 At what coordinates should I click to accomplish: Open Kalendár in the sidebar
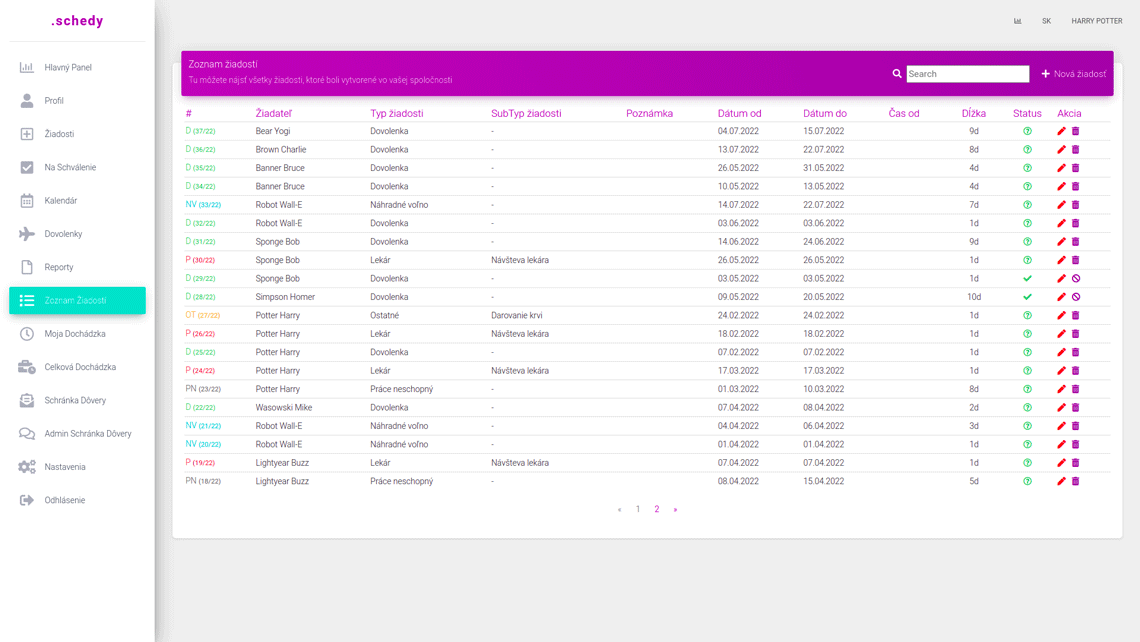tap(61, 201)
